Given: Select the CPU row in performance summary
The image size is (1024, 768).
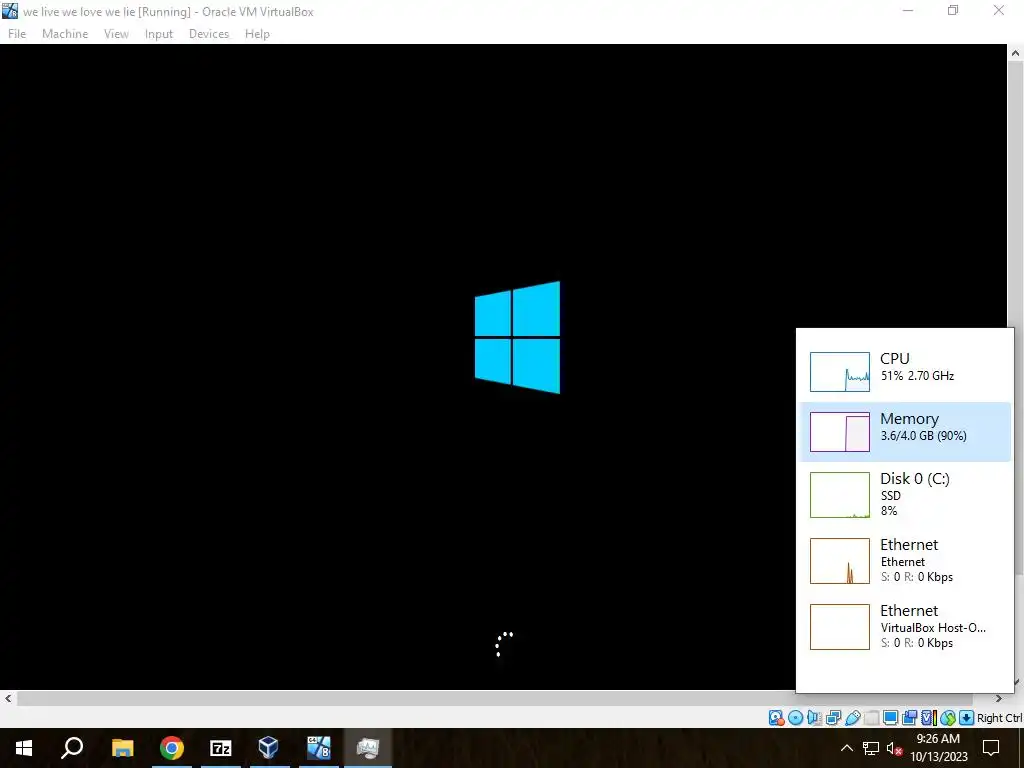Looking at the screenshot, I should pos(905,372).
